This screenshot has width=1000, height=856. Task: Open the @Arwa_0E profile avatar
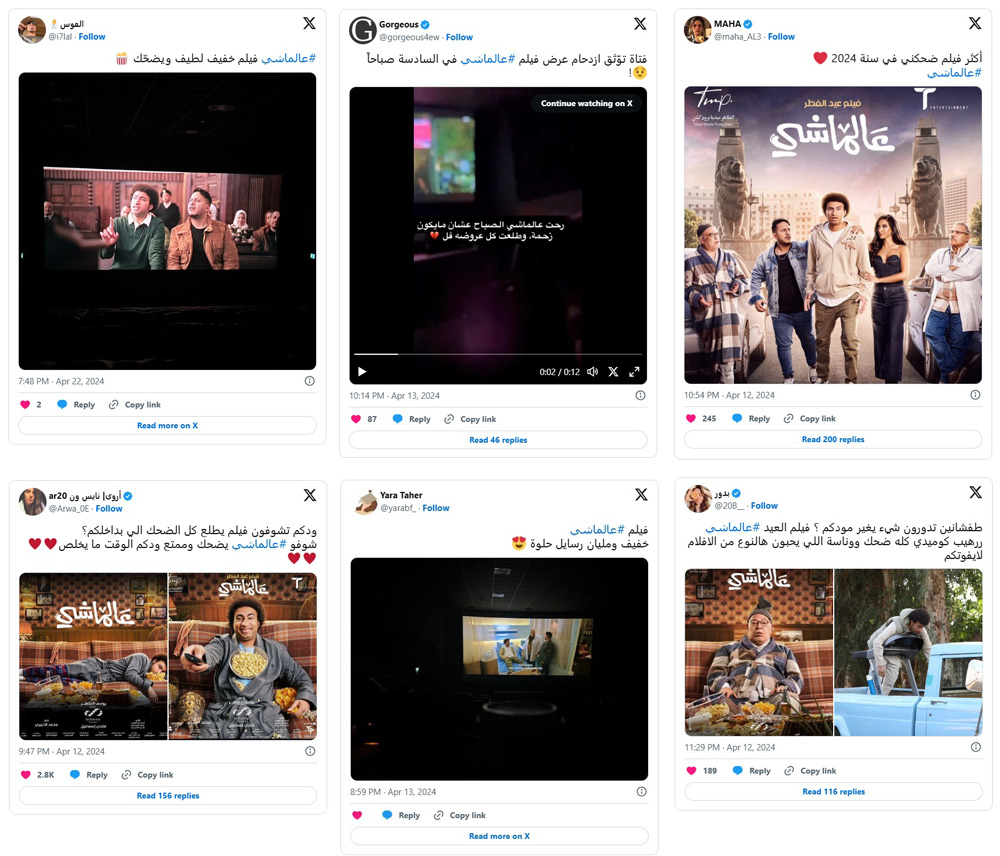coord(32,501)
